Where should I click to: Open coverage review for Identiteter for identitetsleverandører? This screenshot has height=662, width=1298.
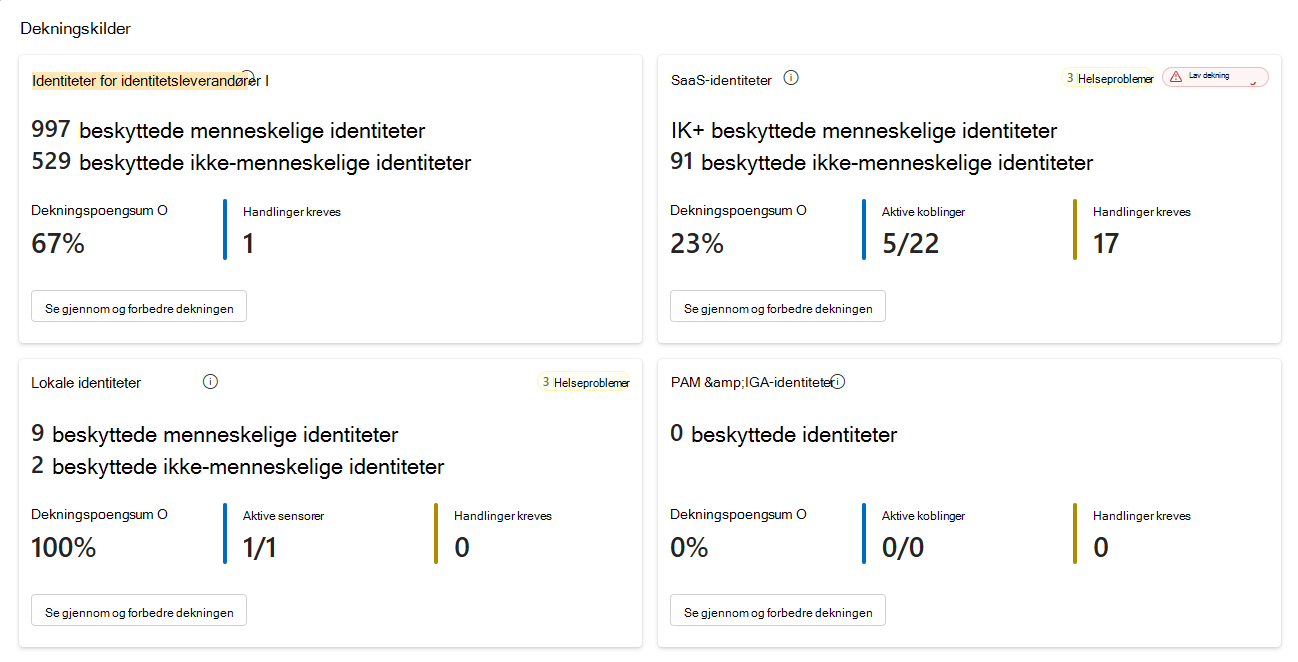[x=138, y=306]
